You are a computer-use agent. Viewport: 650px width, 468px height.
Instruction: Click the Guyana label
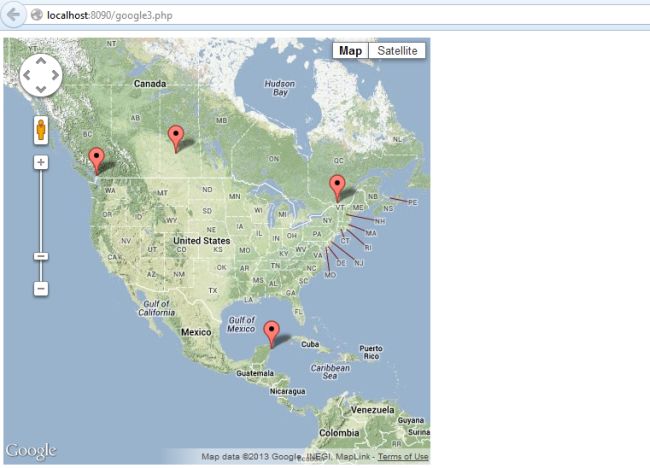(x=410, y=420)
